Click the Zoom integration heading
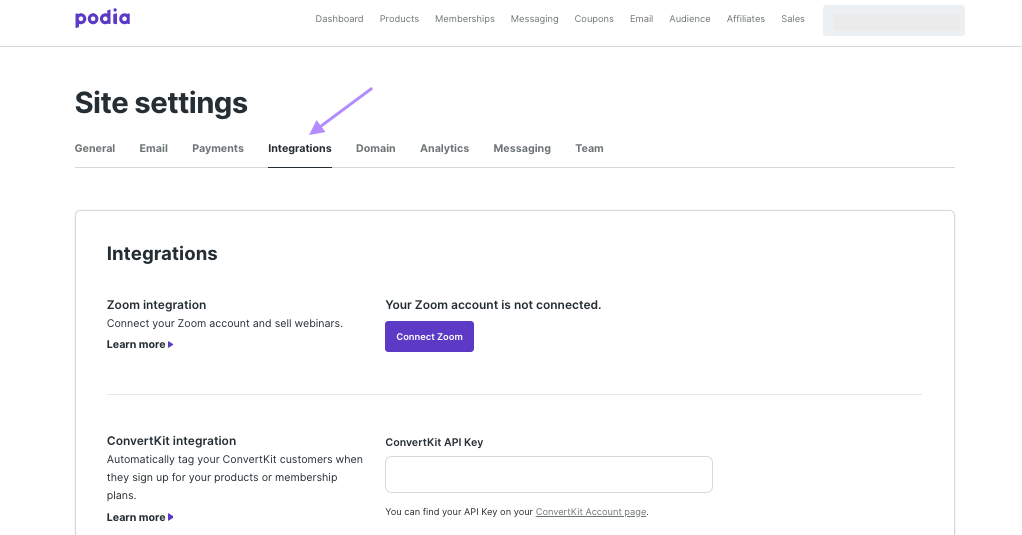This screenshot has height=535, width=1022. (156, 304)
